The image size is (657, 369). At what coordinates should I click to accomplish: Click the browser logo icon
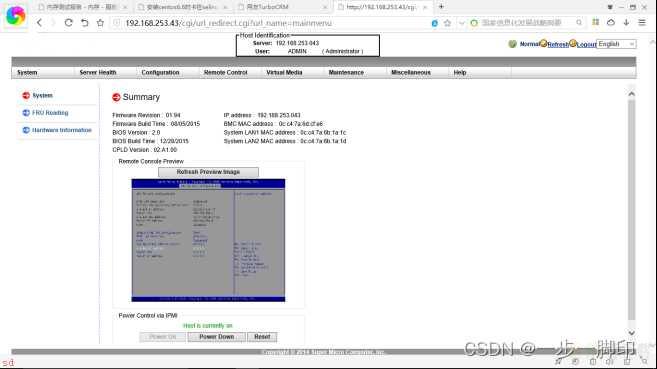(16, 15)
